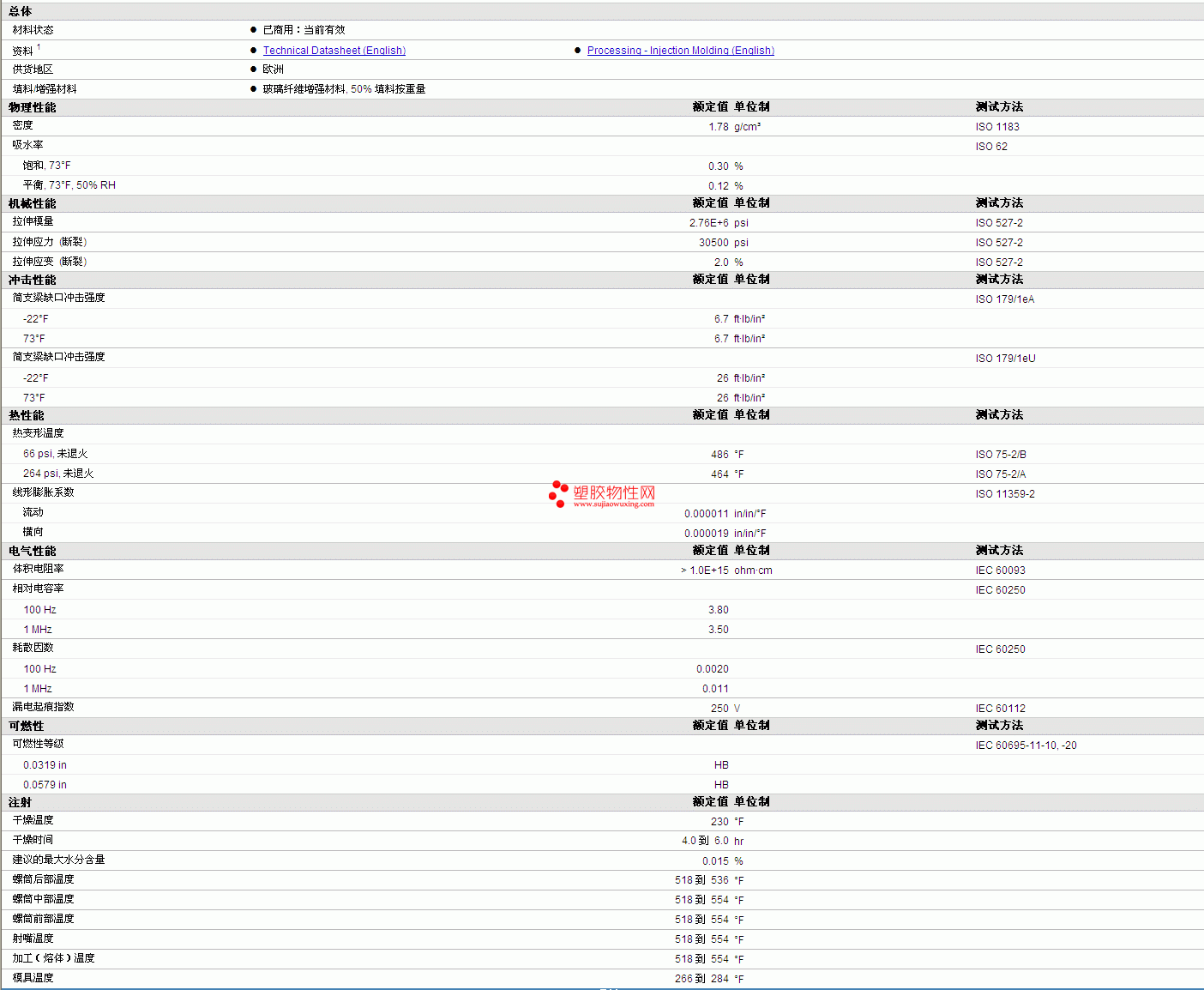1204x990 pixels.
Task: Click the 物理性能 section header
Action: tap(33, 107)
